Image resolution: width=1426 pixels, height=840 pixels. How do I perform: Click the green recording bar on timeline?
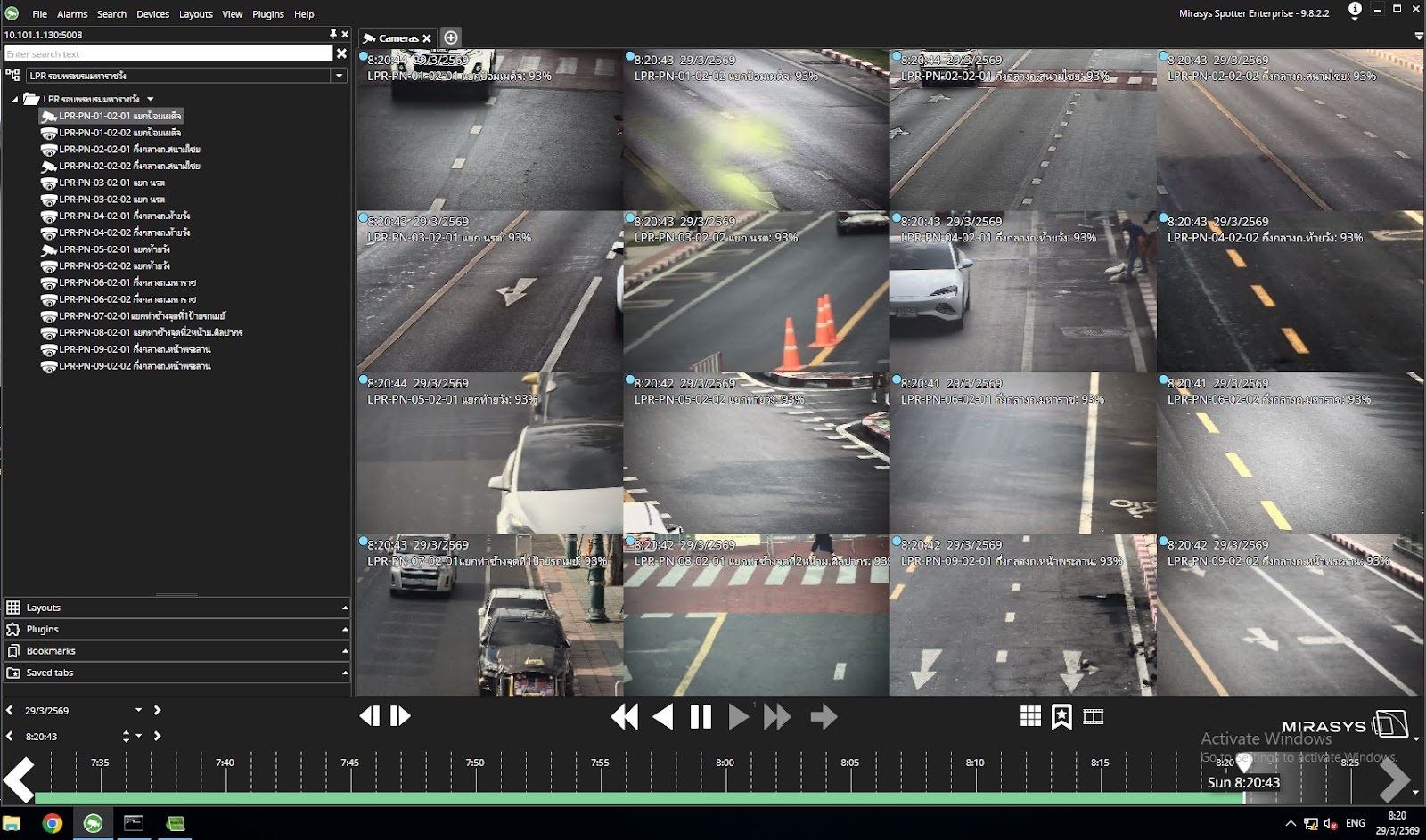pos(639,798)
